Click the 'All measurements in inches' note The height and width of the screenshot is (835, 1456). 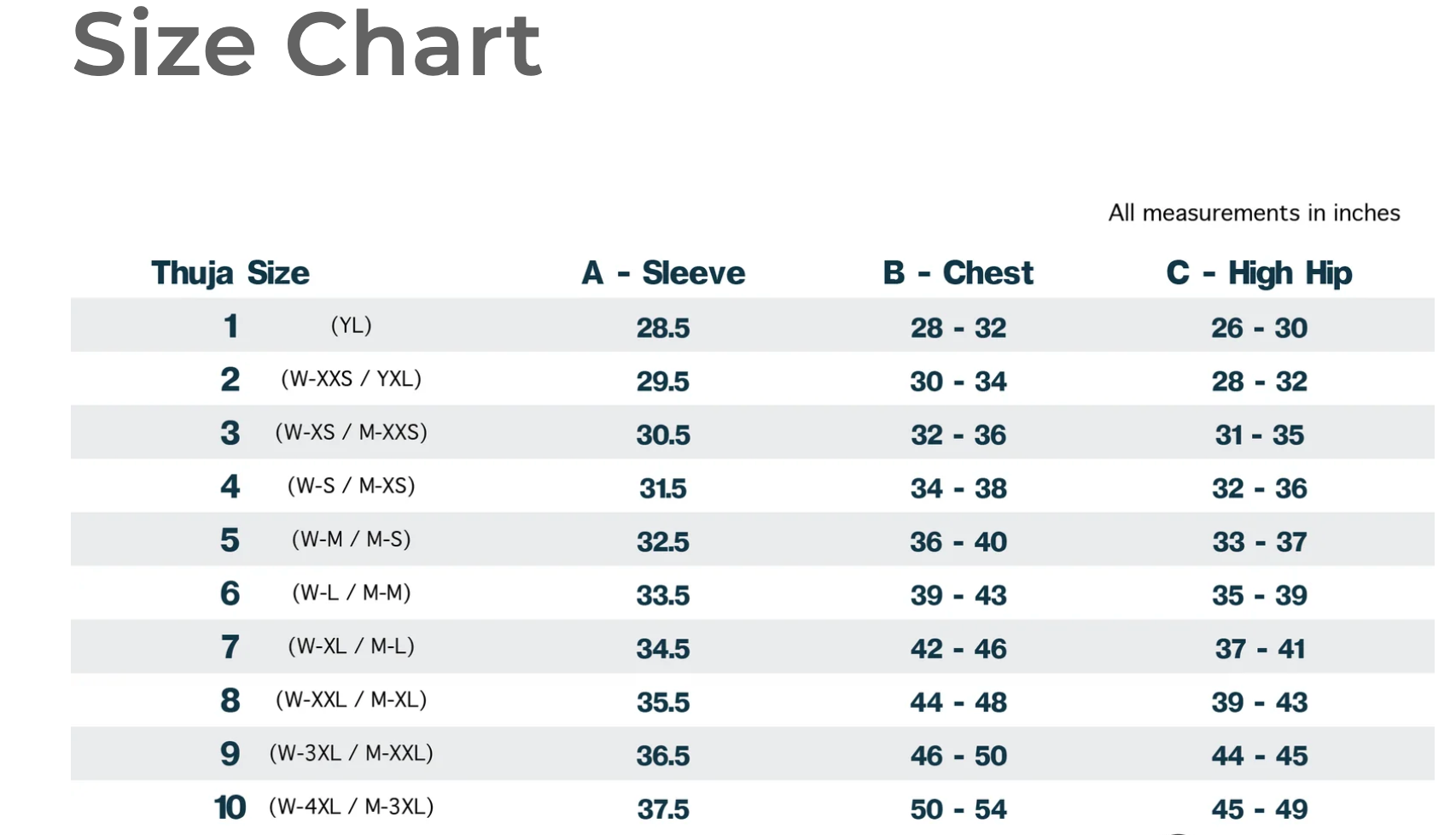point(1254,213)
